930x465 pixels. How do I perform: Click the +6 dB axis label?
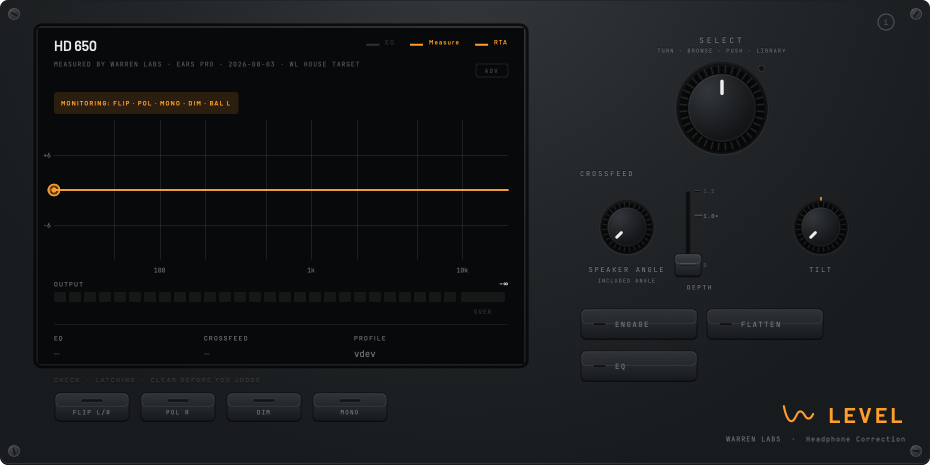[47, 155]
